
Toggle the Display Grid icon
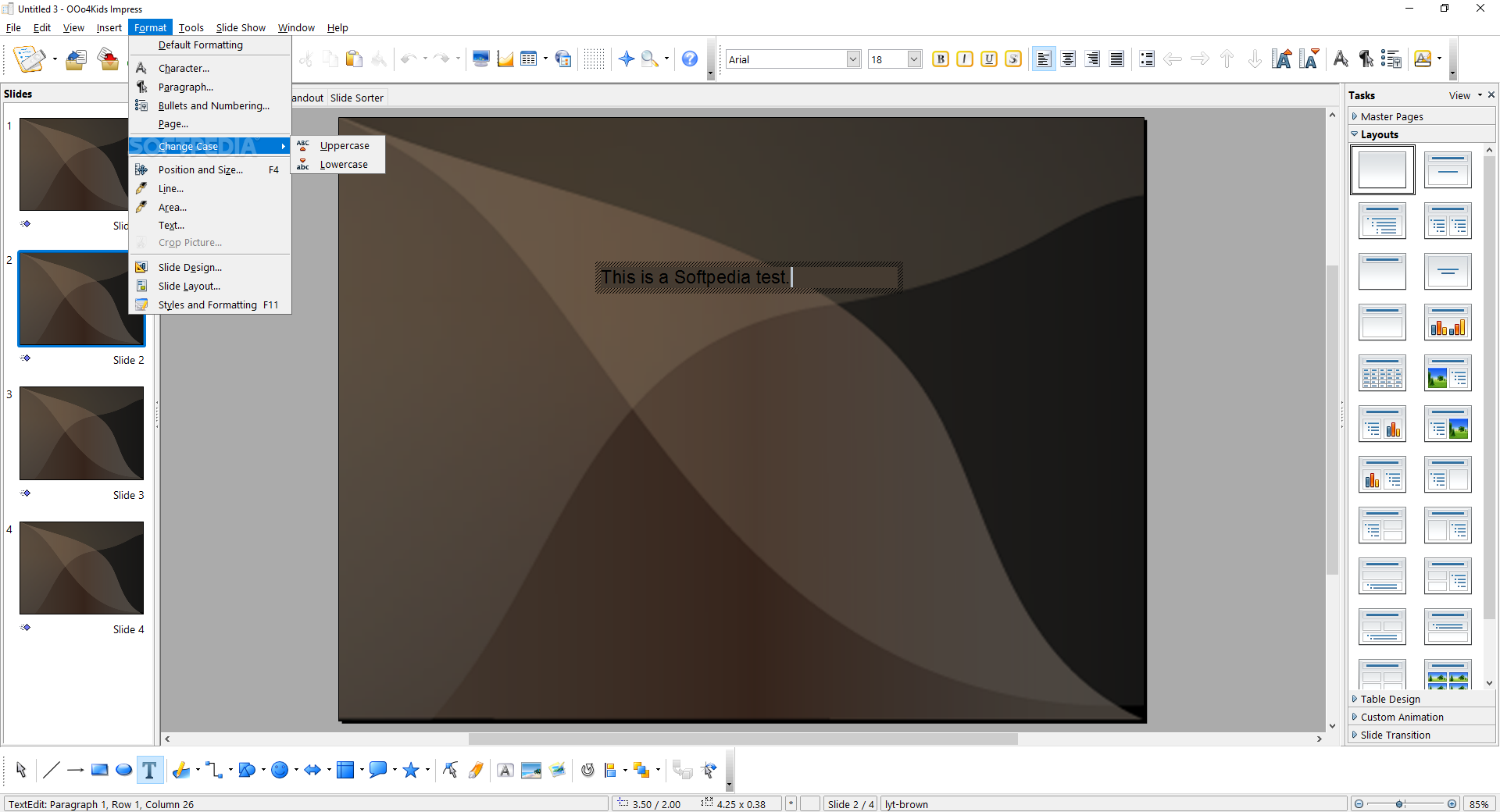coord(594,59)
